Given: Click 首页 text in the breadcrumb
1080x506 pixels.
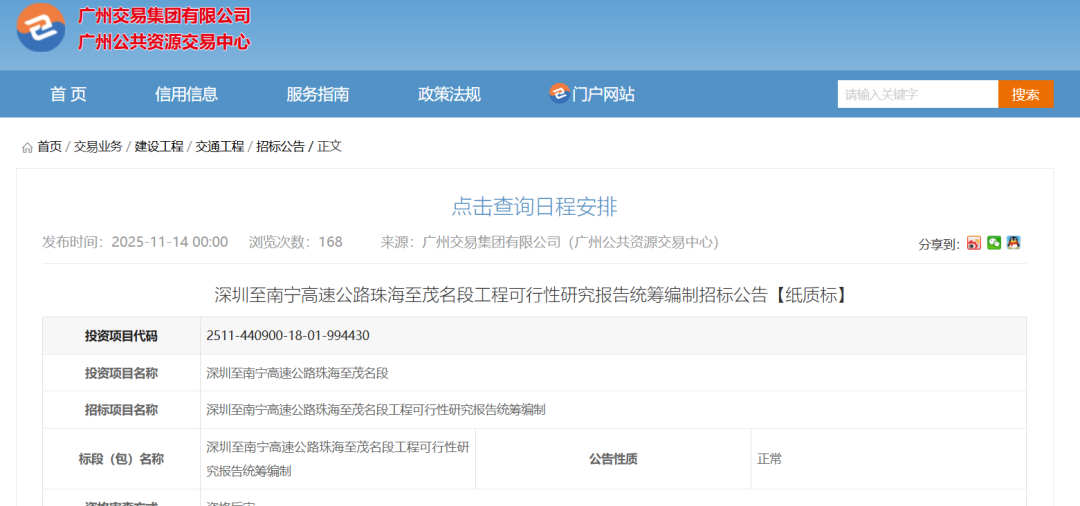Looking at the screenshot, I should 49,146.
